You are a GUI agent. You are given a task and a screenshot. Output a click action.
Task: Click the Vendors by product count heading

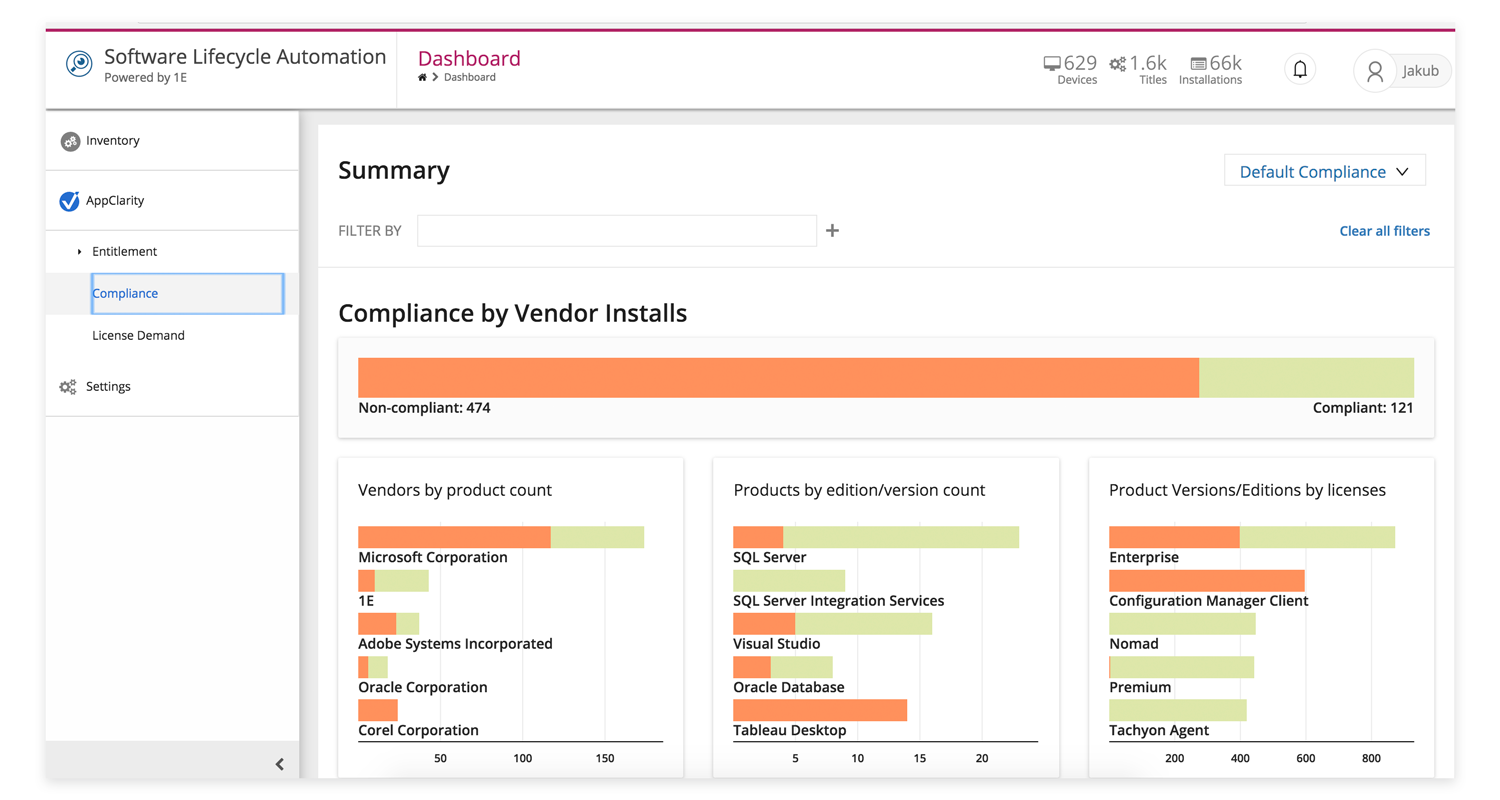pos(455,490)
